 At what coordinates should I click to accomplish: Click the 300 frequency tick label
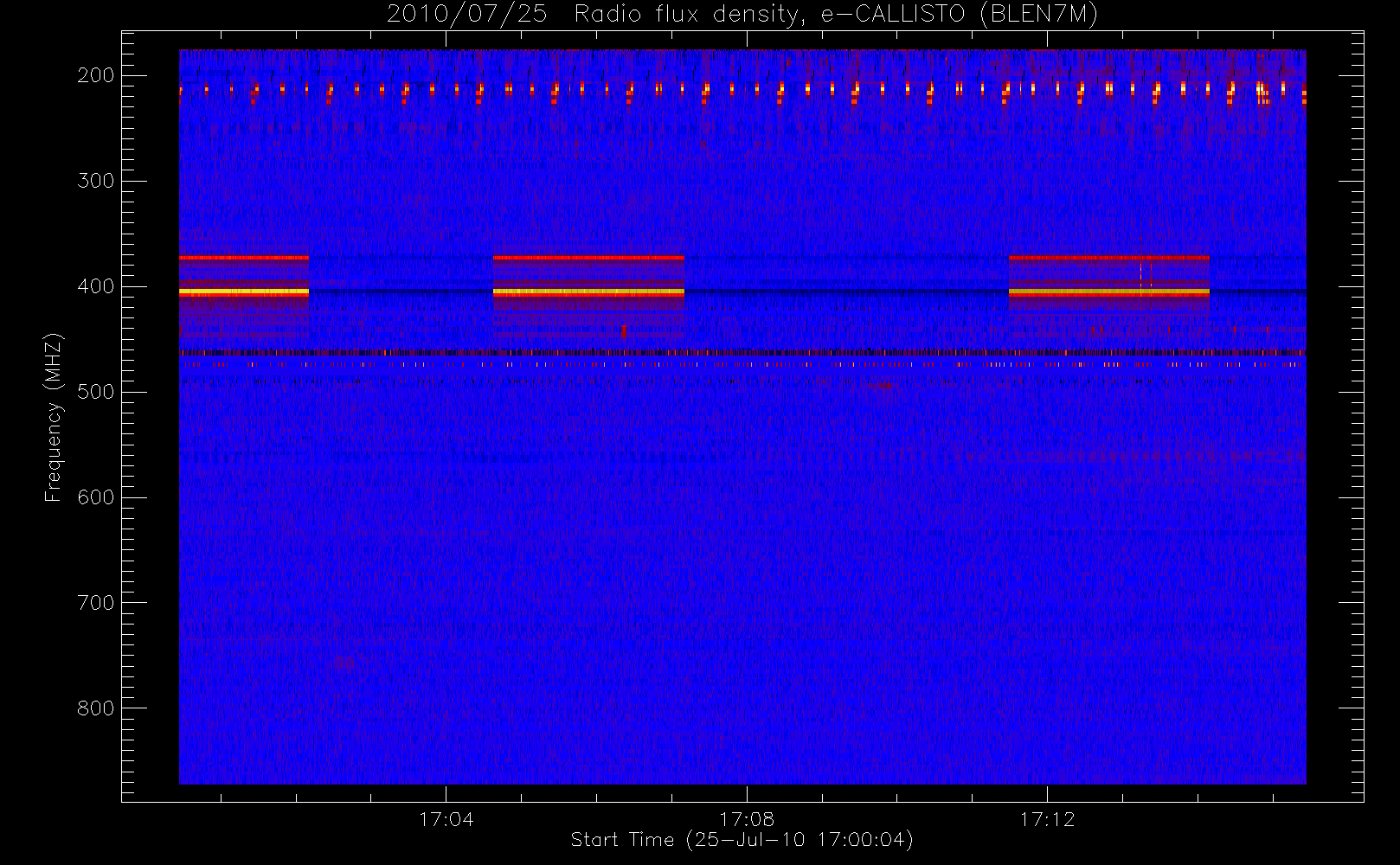(x=96, y=181)
